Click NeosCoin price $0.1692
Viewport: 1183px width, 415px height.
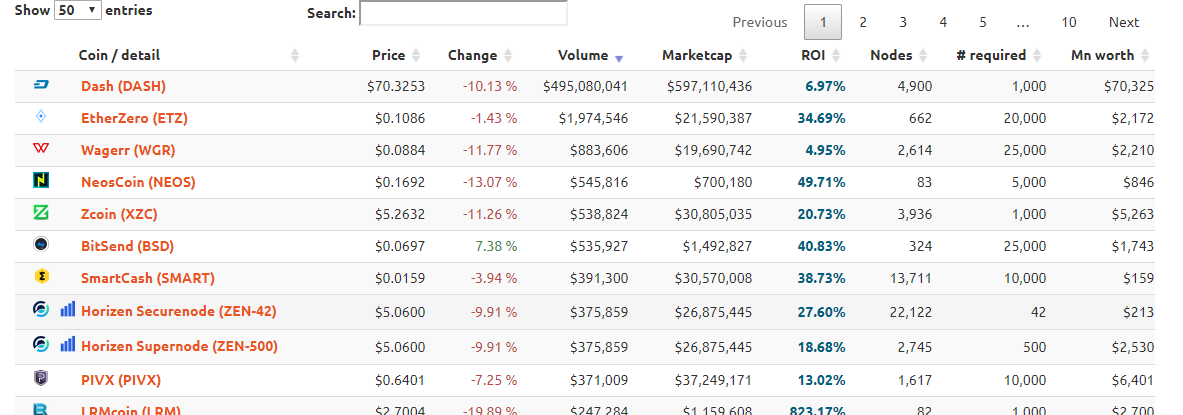pyautogui.click(x=400, y=182)
